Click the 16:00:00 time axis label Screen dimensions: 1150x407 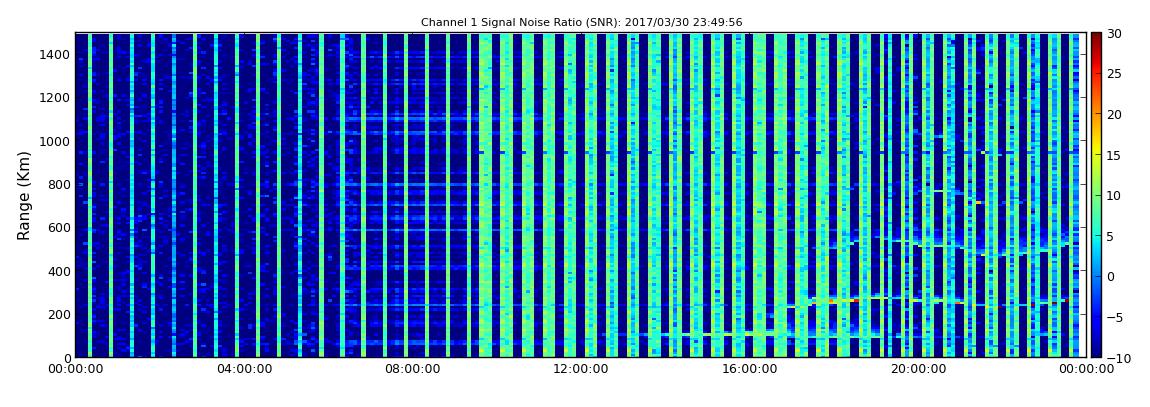[748, 370]
